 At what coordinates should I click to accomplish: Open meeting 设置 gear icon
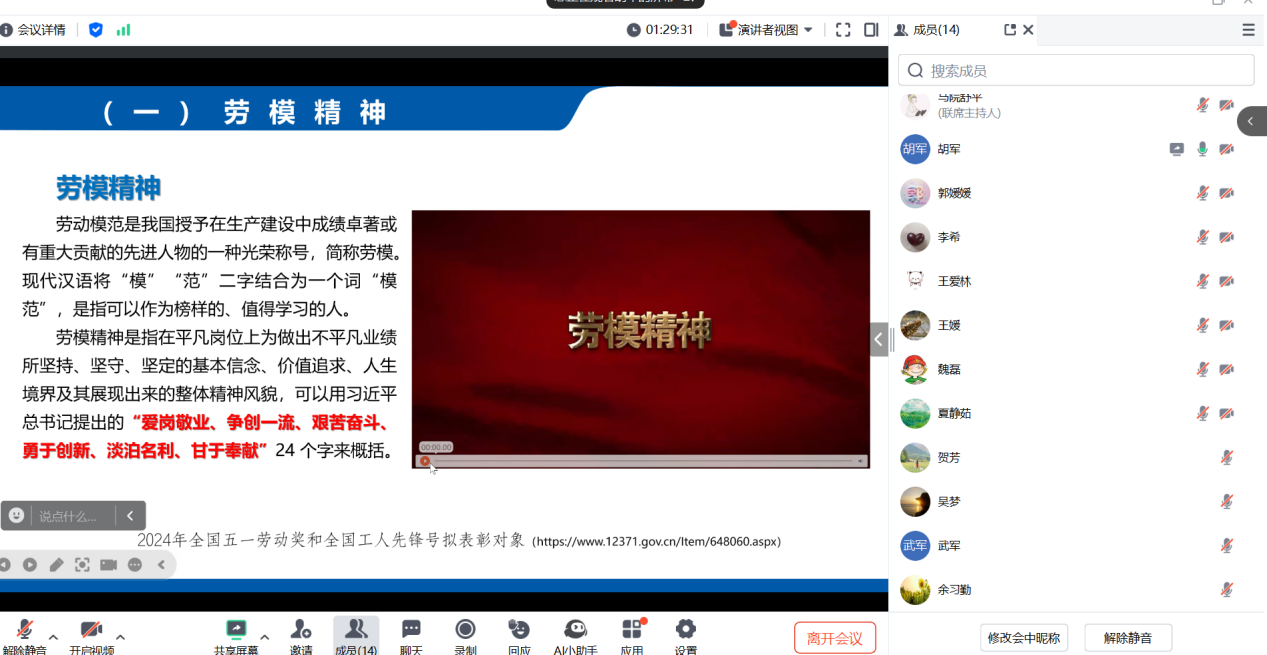pos(685,630)
